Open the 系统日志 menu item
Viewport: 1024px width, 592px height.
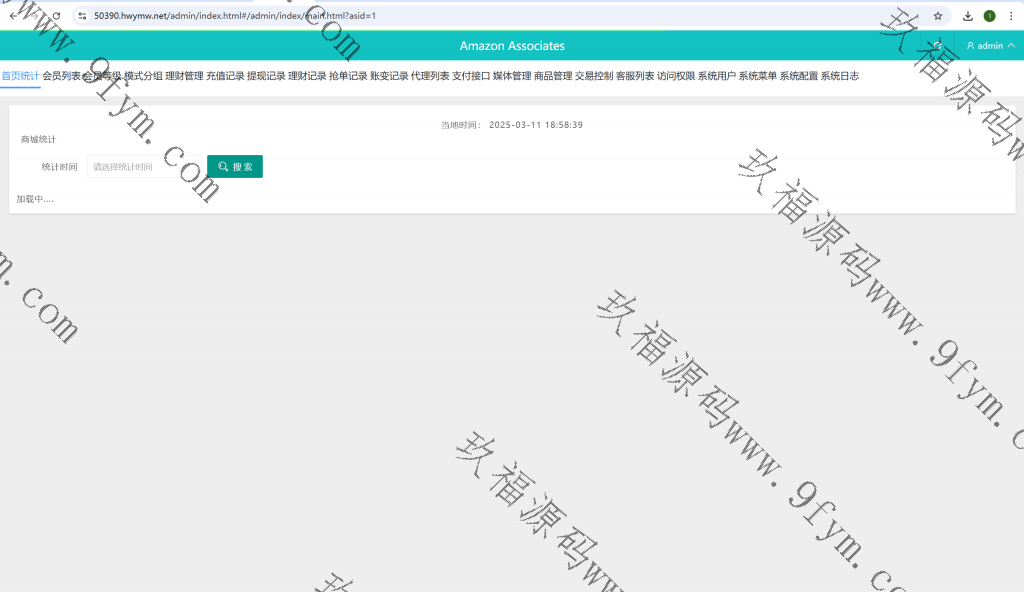click(839, 76)
